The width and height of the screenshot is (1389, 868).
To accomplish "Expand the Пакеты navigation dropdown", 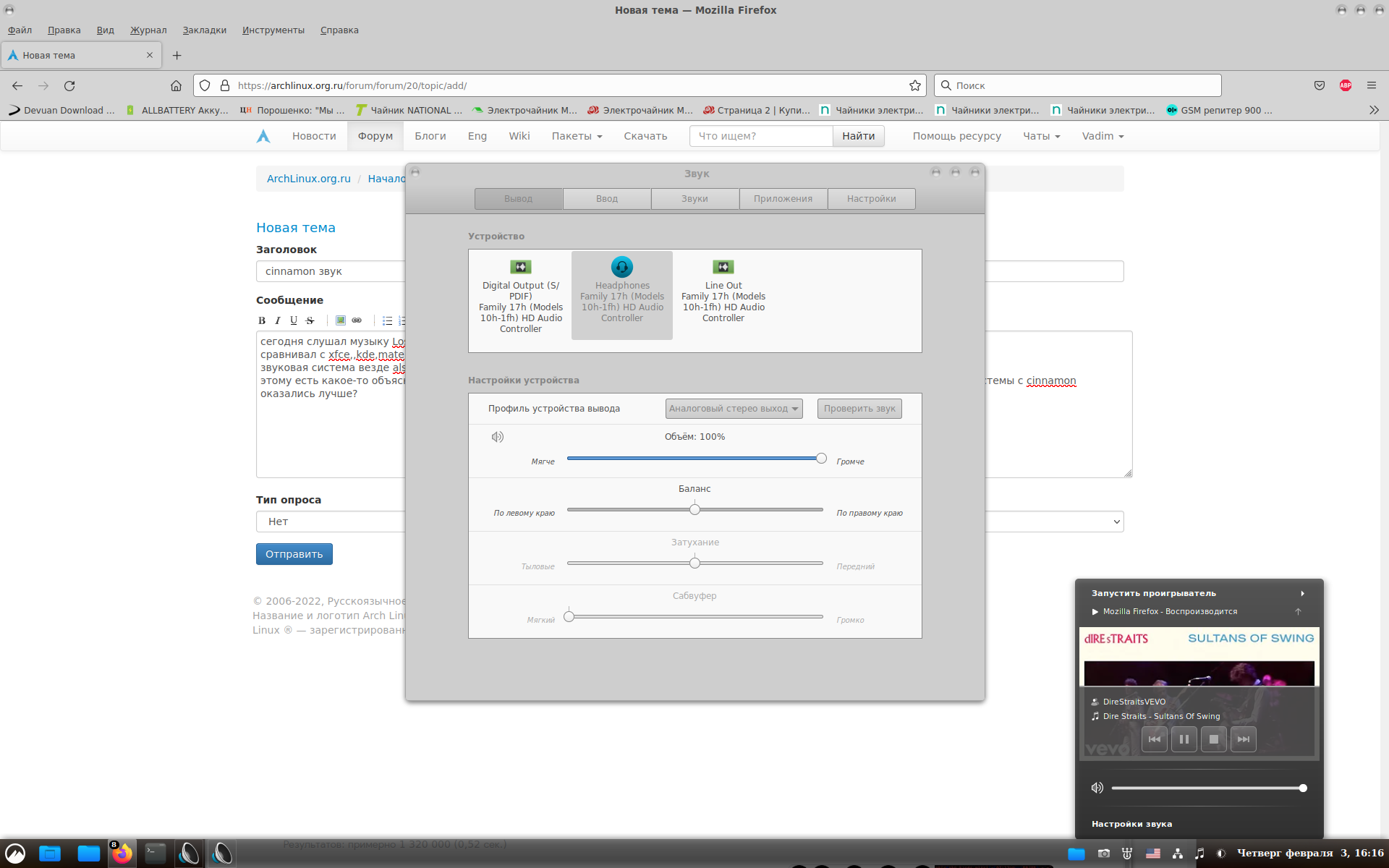I will 576,136.
